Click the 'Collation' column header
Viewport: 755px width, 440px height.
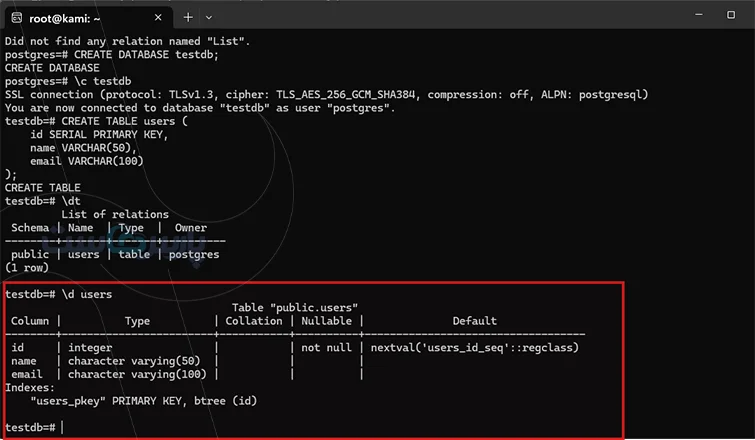(x=254, y=321)
